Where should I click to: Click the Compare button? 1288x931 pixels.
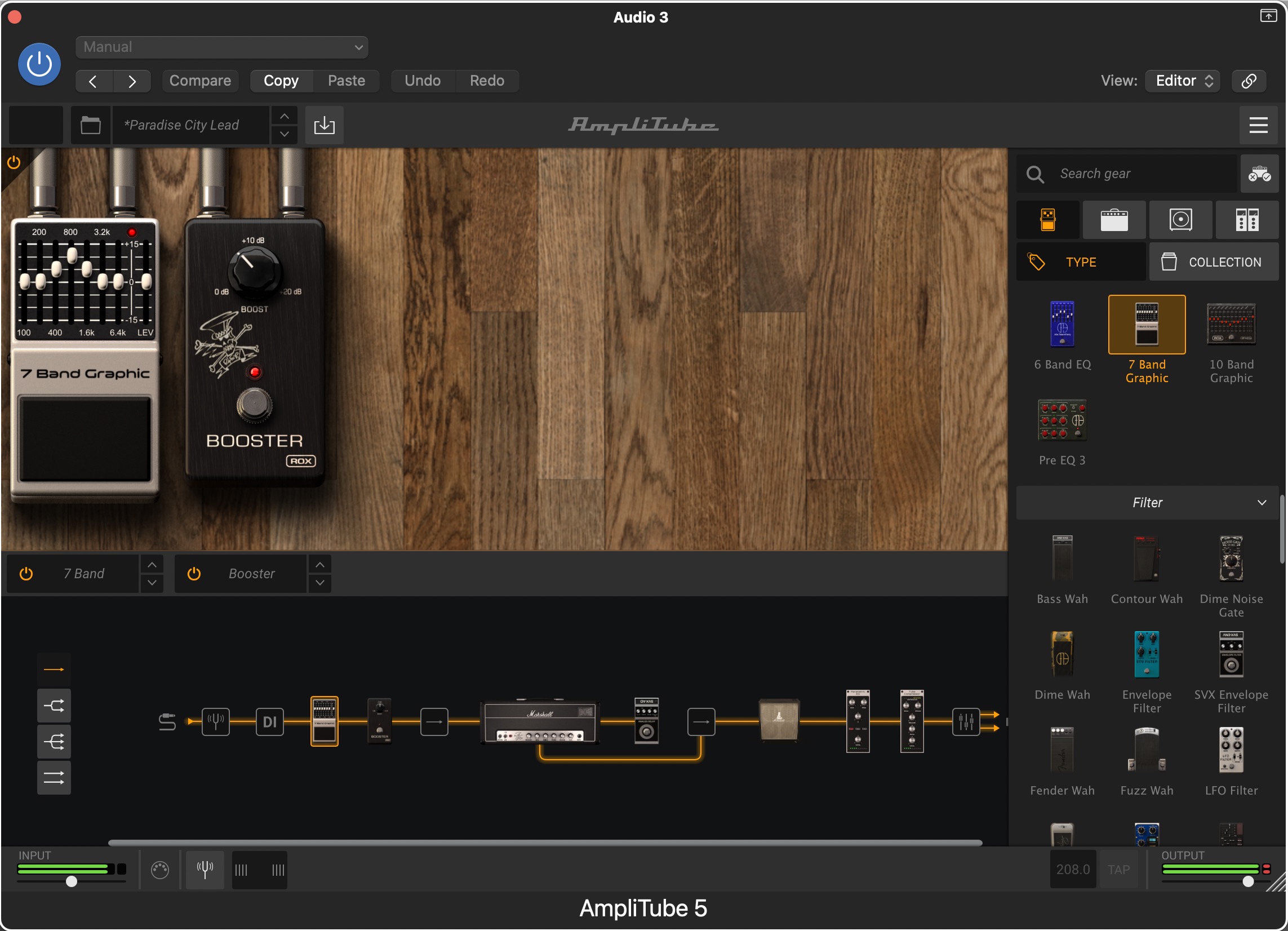(x=200, y=81)
